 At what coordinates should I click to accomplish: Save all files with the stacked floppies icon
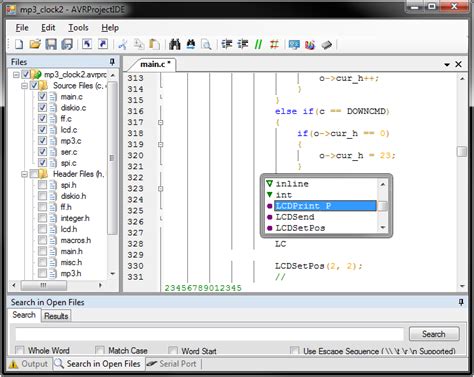coord(67,44)
